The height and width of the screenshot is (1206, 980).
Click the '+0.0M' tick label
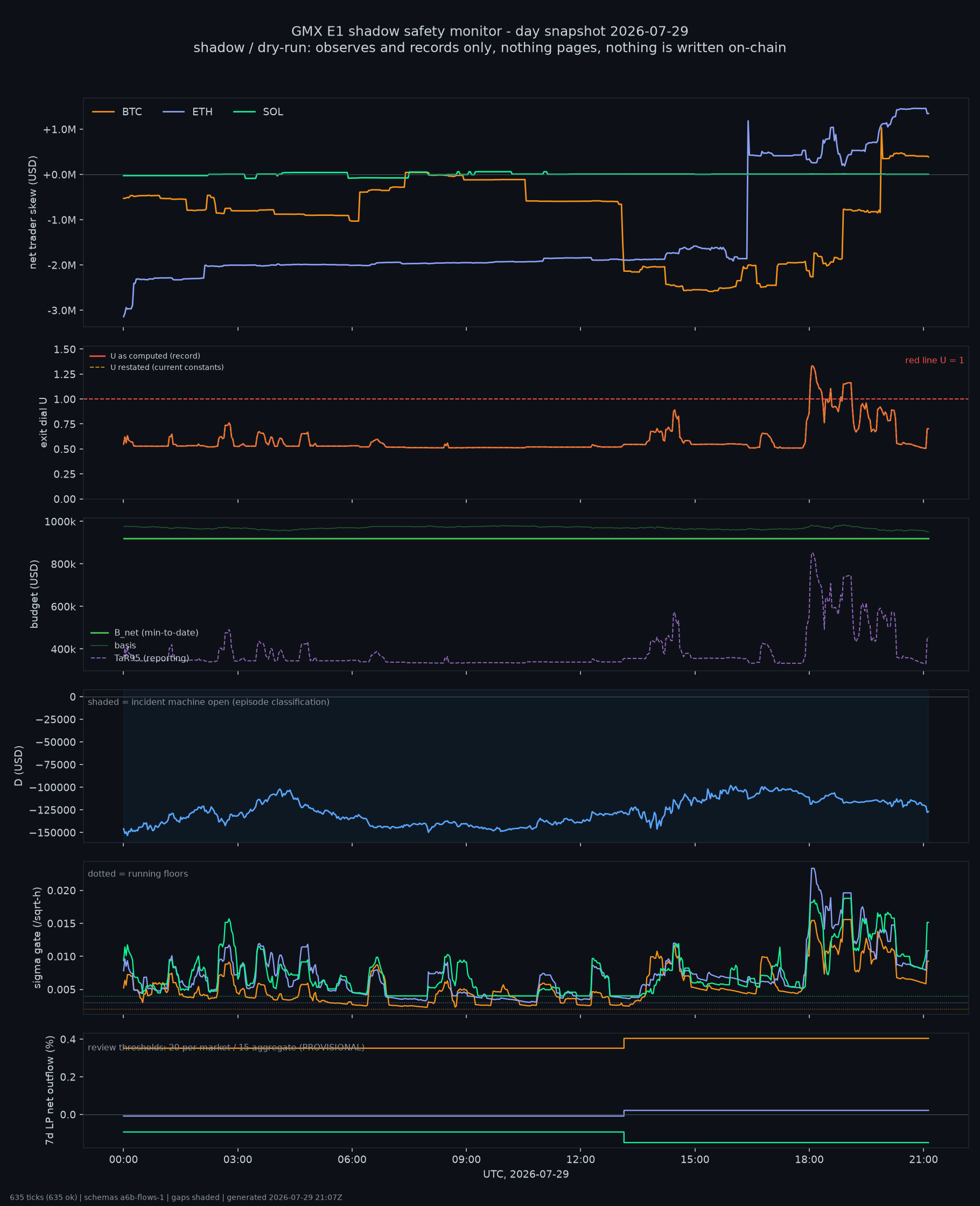pos(59,175)
